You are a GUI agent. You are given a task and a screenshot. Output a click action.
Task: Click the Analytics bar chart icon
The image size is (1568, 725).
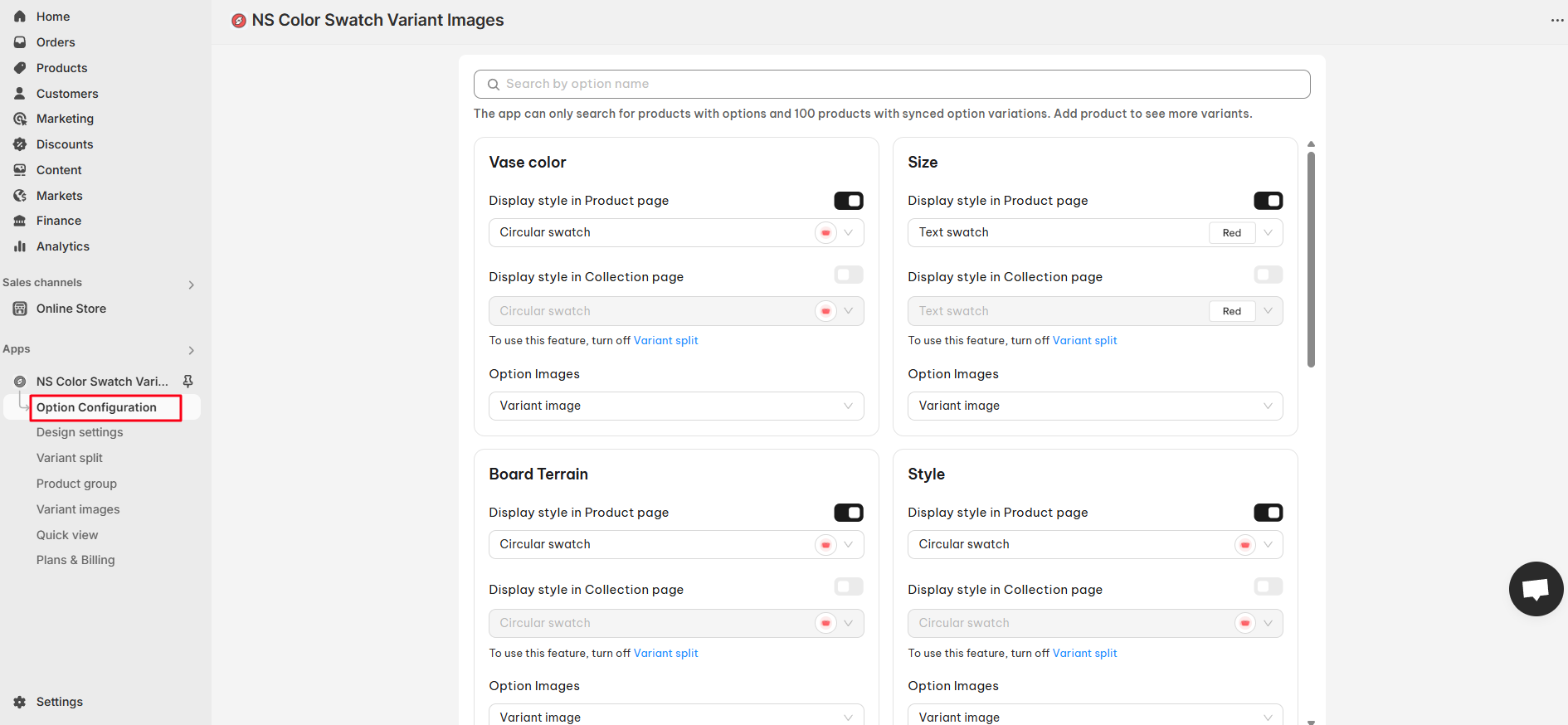click(x=20, y=246)
